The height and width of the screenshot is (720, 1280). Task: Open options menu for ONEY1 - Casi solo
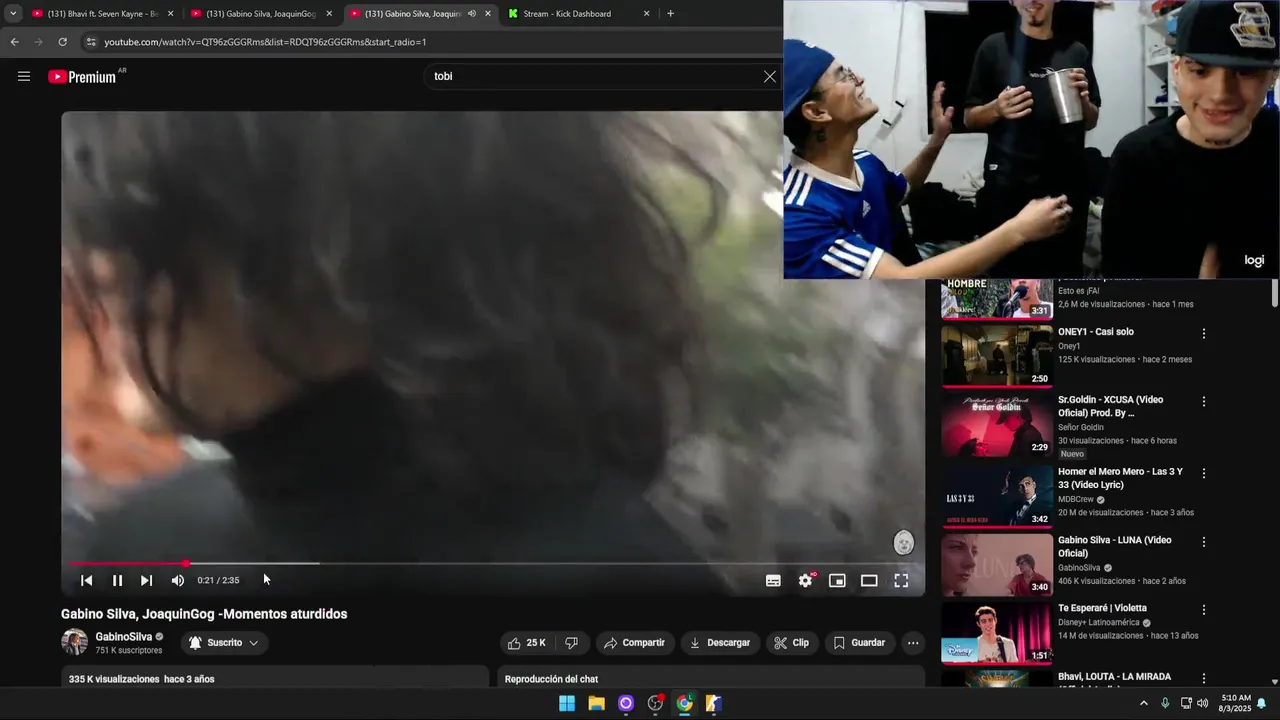(1204, 333)
